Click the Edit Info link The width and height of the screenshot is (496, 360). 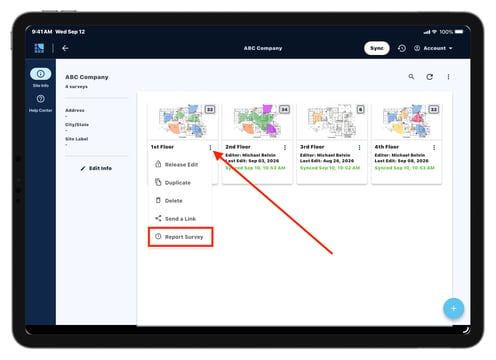[96, 168]
